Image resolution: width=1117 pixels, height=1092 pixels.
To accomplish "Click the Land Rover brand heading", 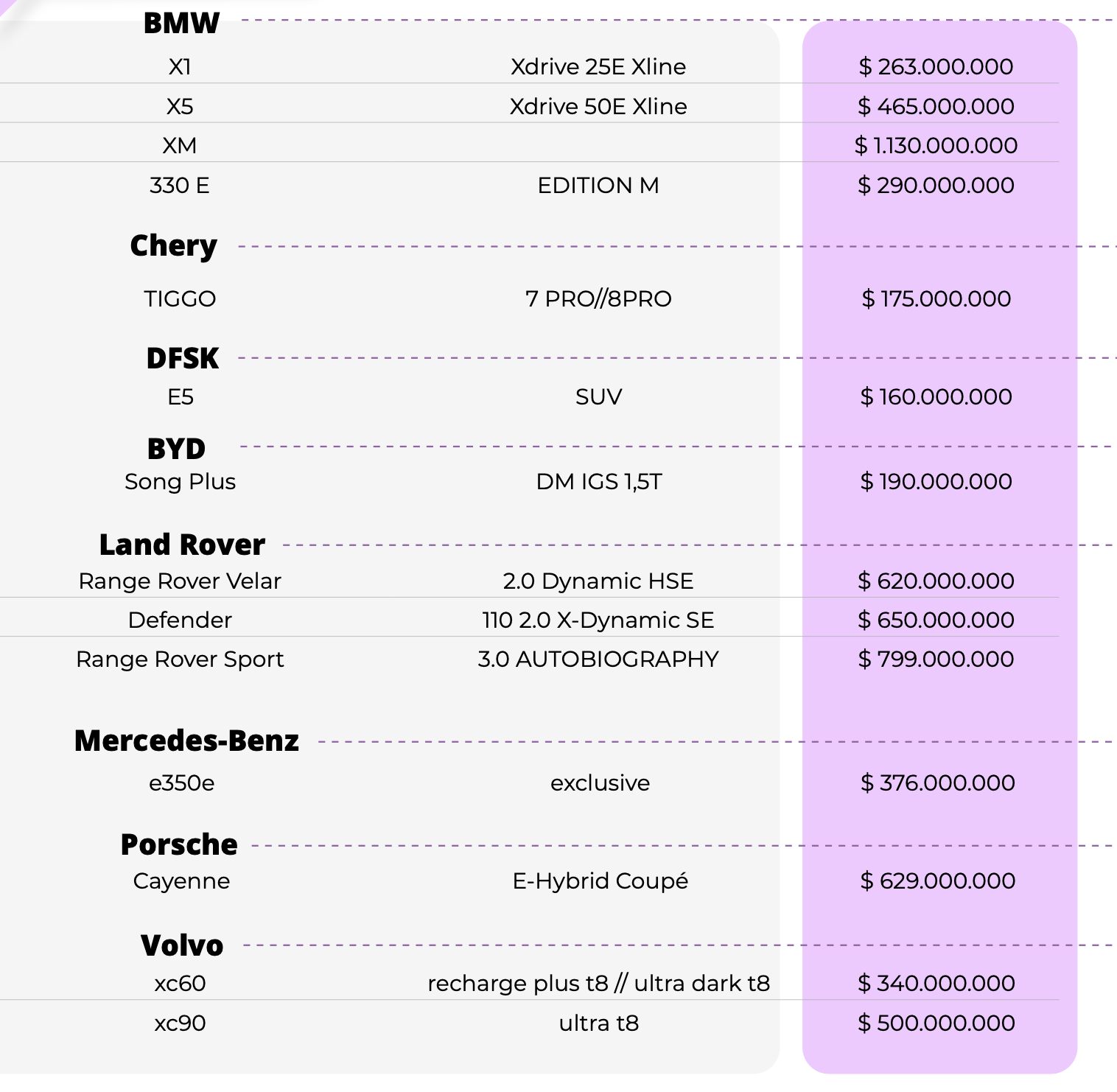I will pyautogui.click(x=182, y=545).
